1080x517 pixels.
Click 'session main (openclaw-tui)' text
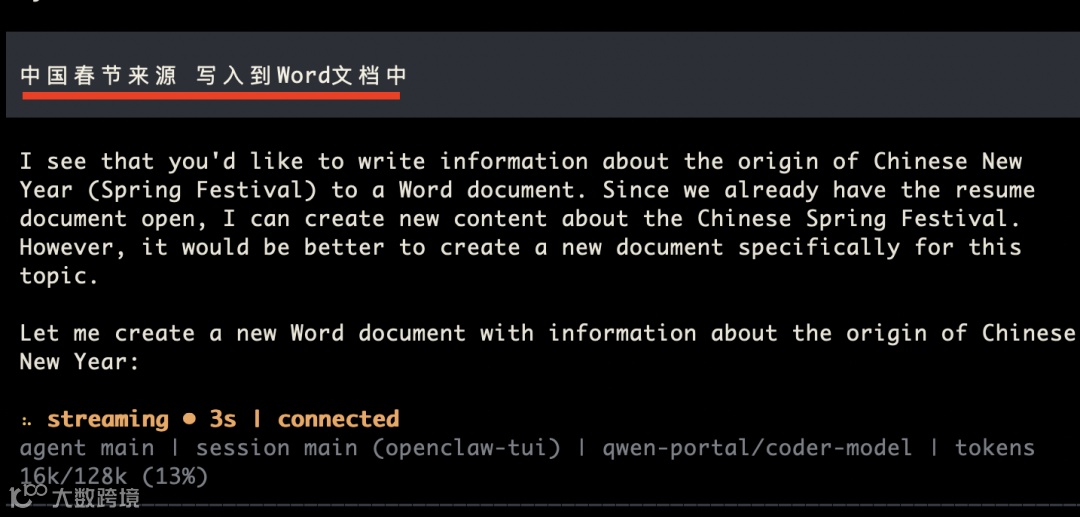tap(378, 448)
